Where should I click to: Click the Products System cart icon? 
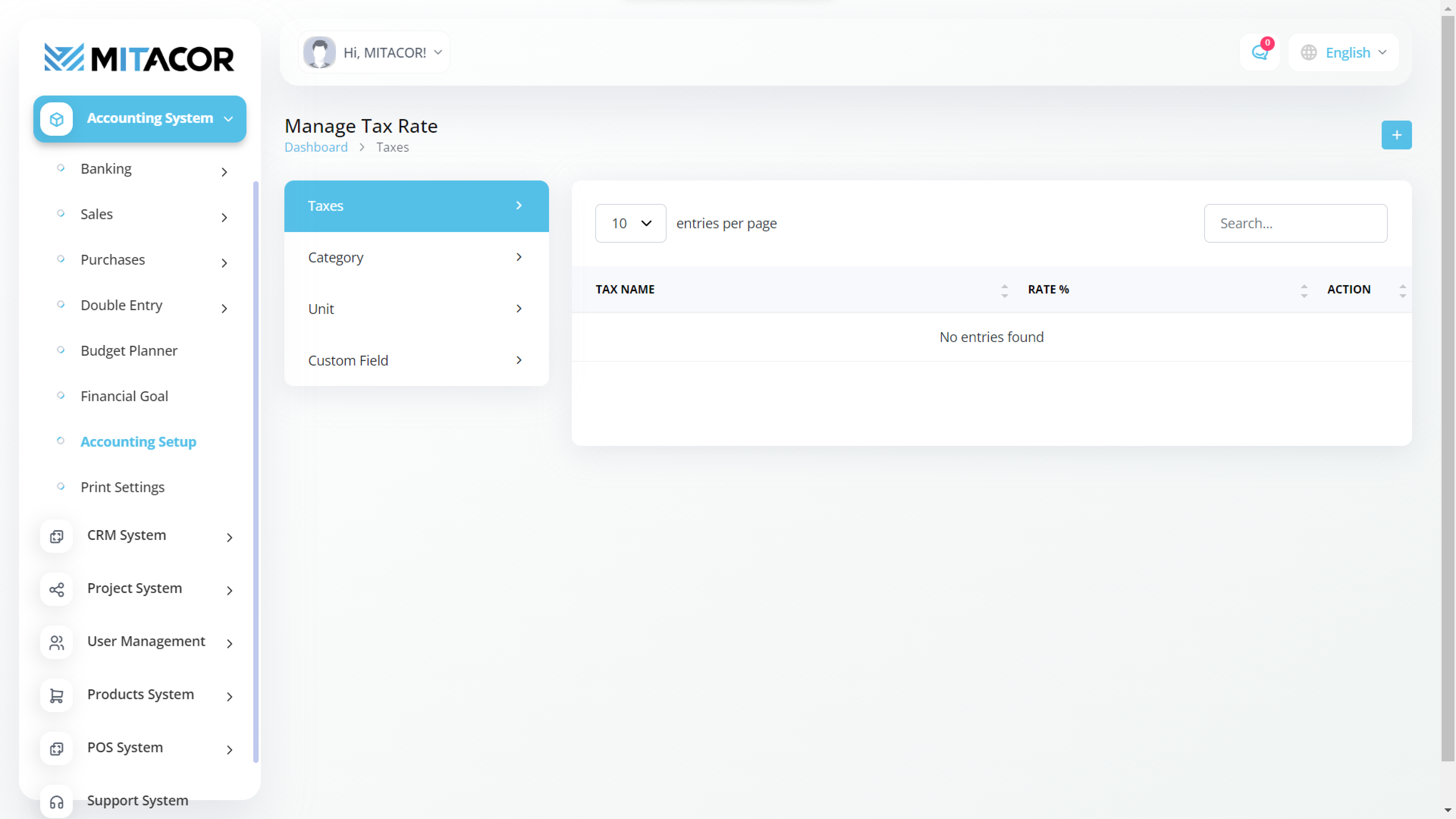(x=56, y=695)
